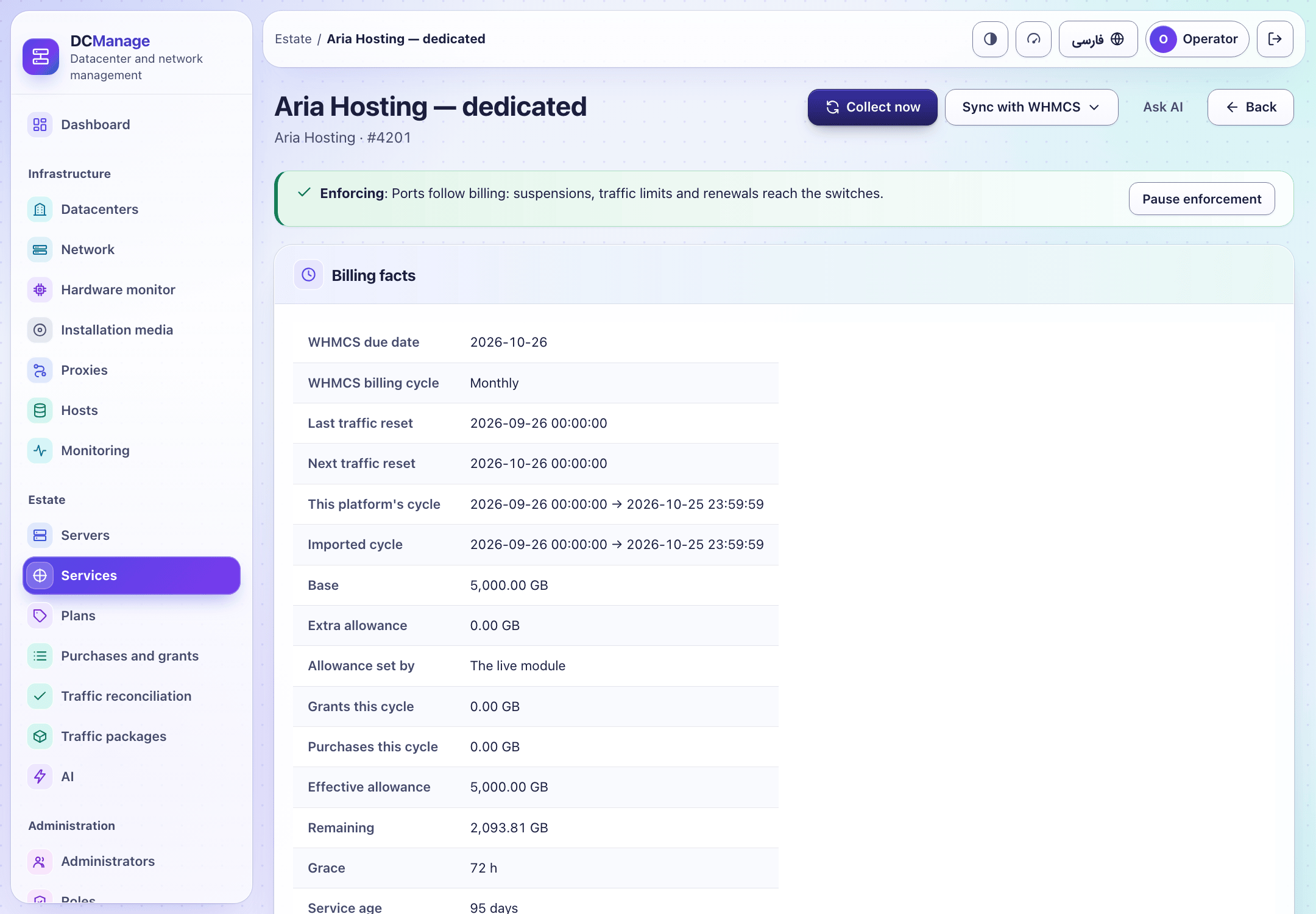Click the WHMCS due date value 2026-10-26

[x=509, y=342]
